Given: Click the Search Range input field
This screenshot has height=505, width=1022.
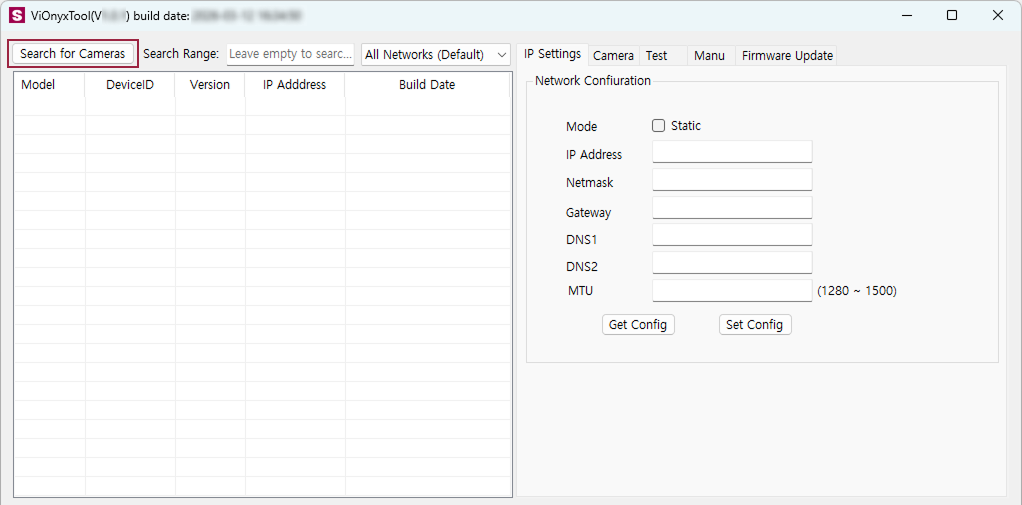Looking at the screenshot, I should point(290,54).
